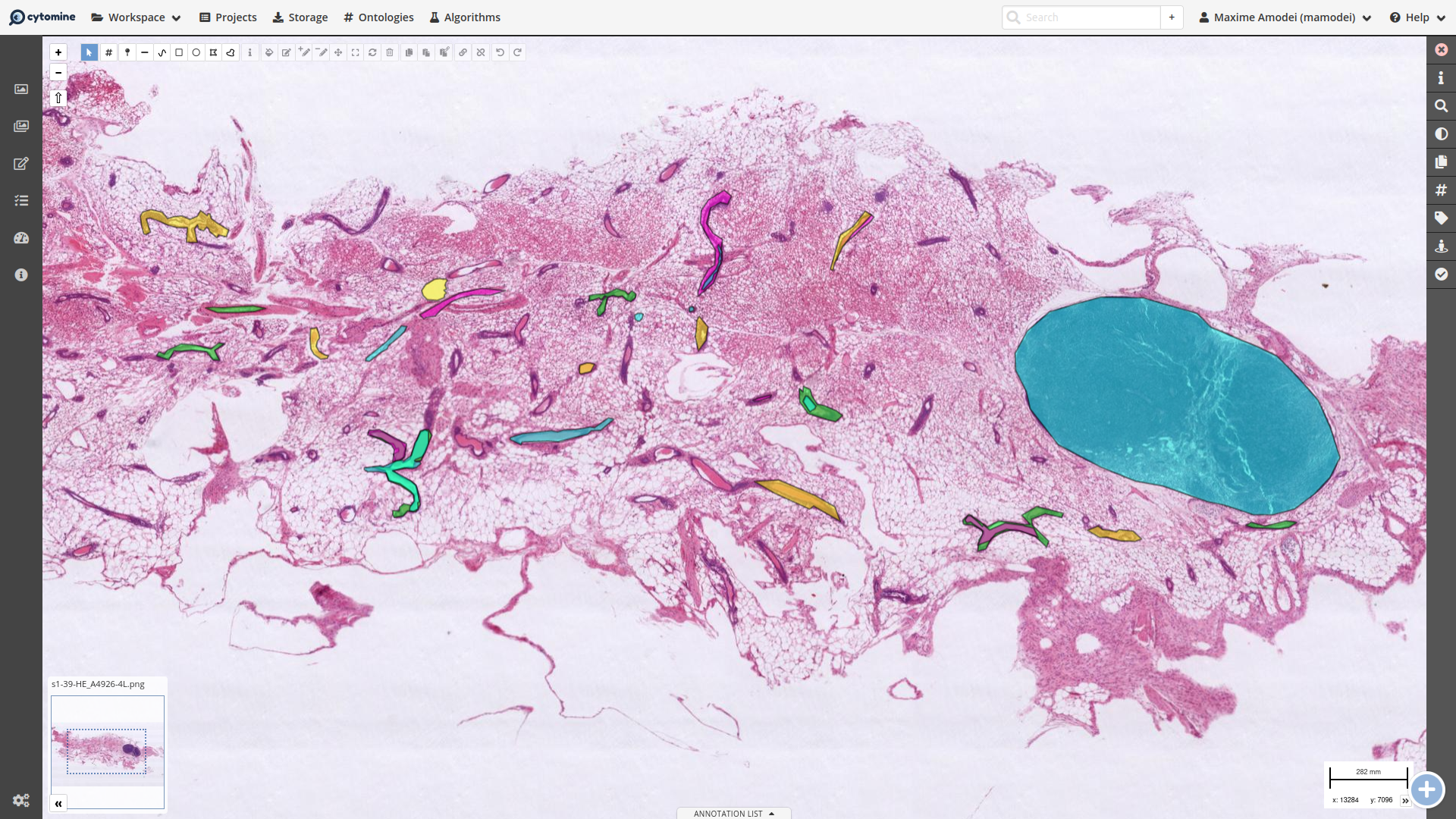Click the fill annotation bucket icon

point(269,52)
